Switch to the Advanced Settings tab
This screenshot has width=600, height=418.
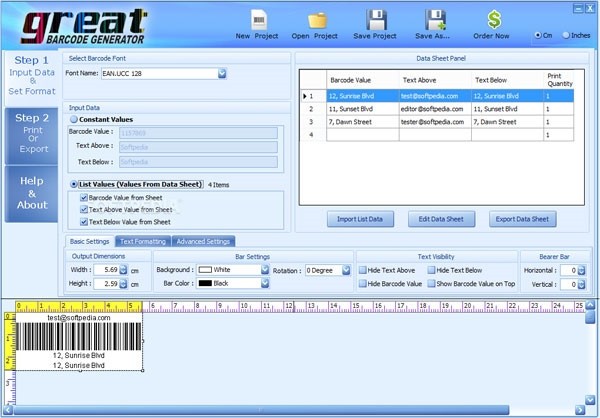[204, 241]
